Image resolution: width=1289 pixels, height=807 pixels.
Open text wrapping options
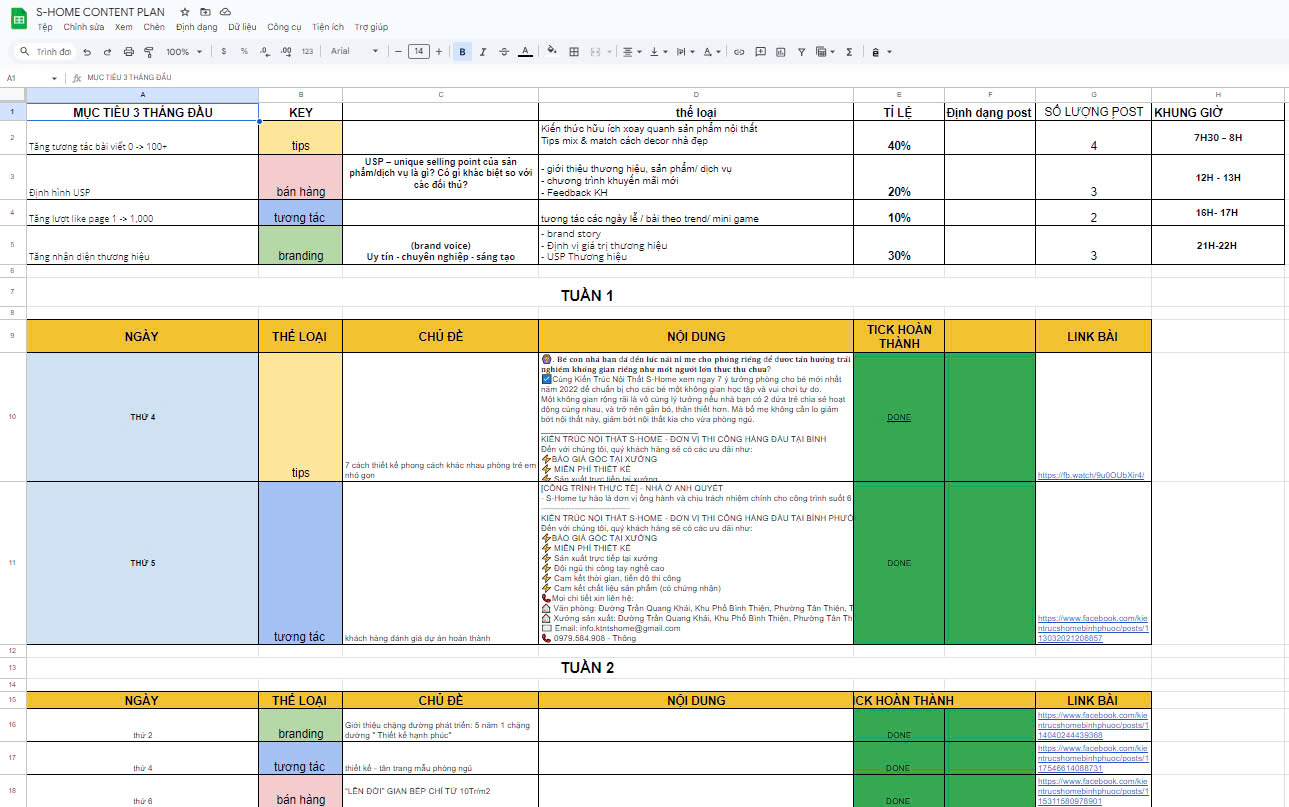(685, 51)
